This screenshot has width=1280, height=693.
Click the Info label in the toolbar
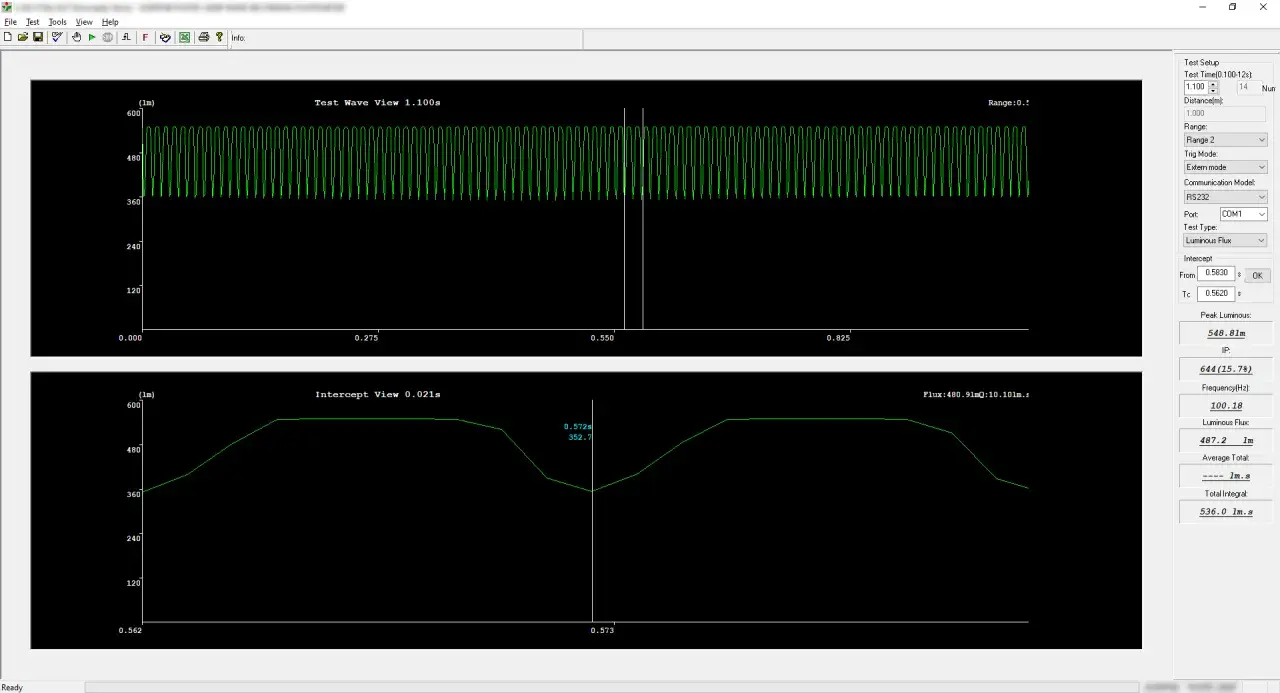pos(238,38)
